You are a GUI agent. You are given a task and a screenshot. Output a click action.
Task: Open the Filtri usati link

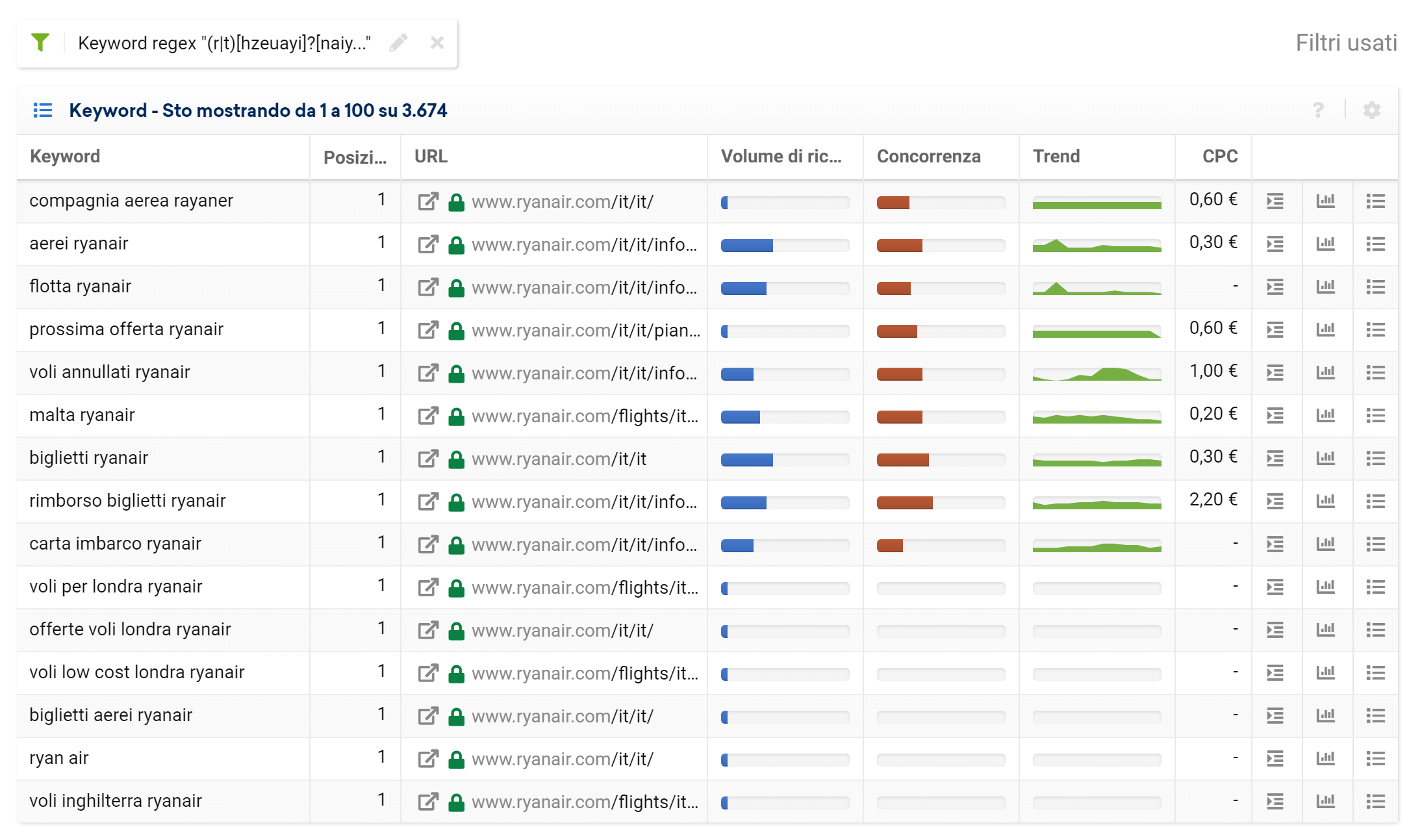click(x=1346, y=43)
